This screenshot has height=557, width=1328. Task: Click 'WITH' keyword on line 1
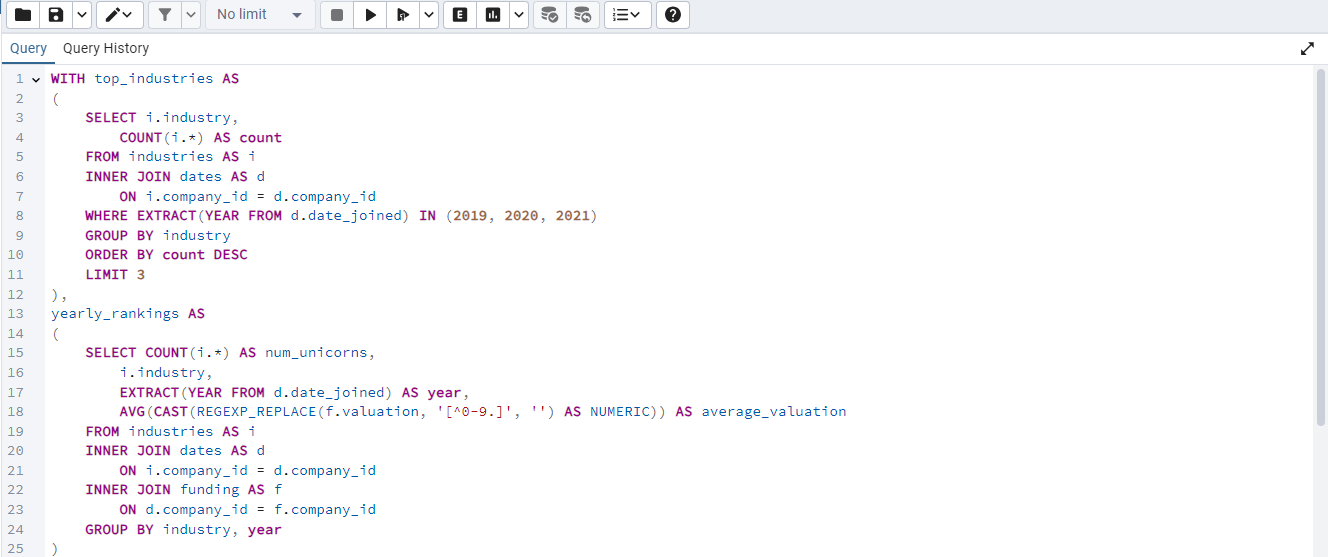tap(68, 78)
